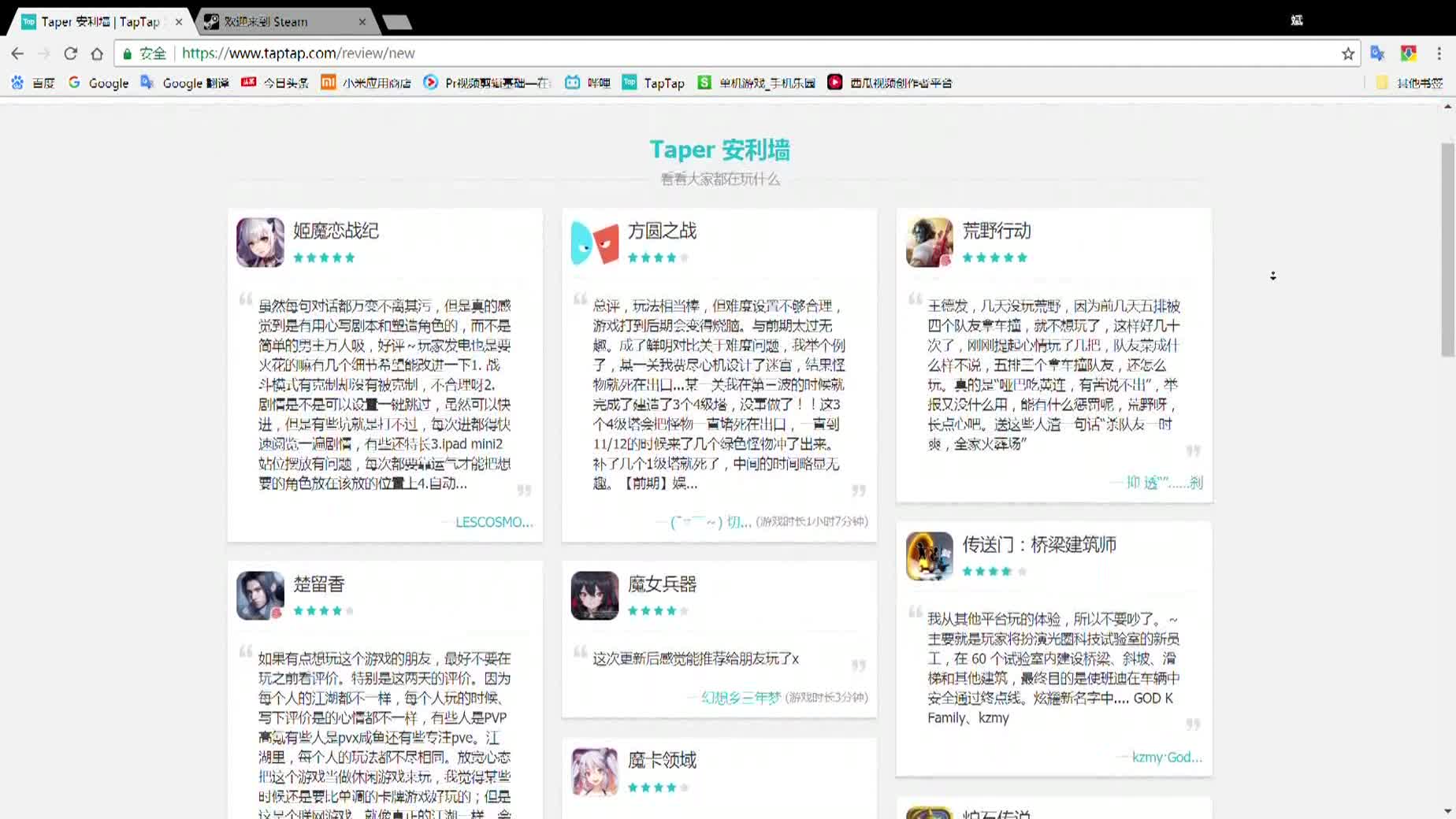This screenshot has height=819, width=1456.
Task: Open the Chrome three-dot menu
Action: tap(1439, 54)
